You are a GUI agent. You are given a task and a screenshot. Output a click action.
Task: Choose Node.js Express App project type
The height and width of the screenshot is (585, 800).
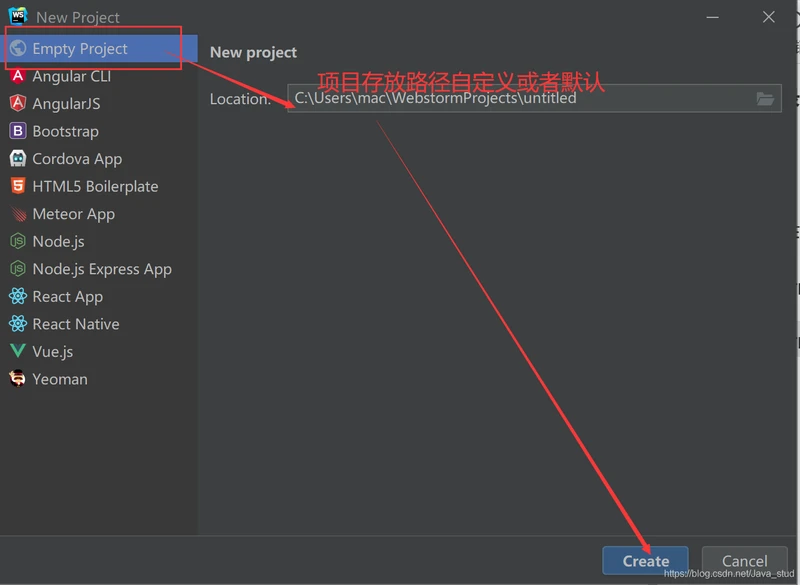click(101, 269)
